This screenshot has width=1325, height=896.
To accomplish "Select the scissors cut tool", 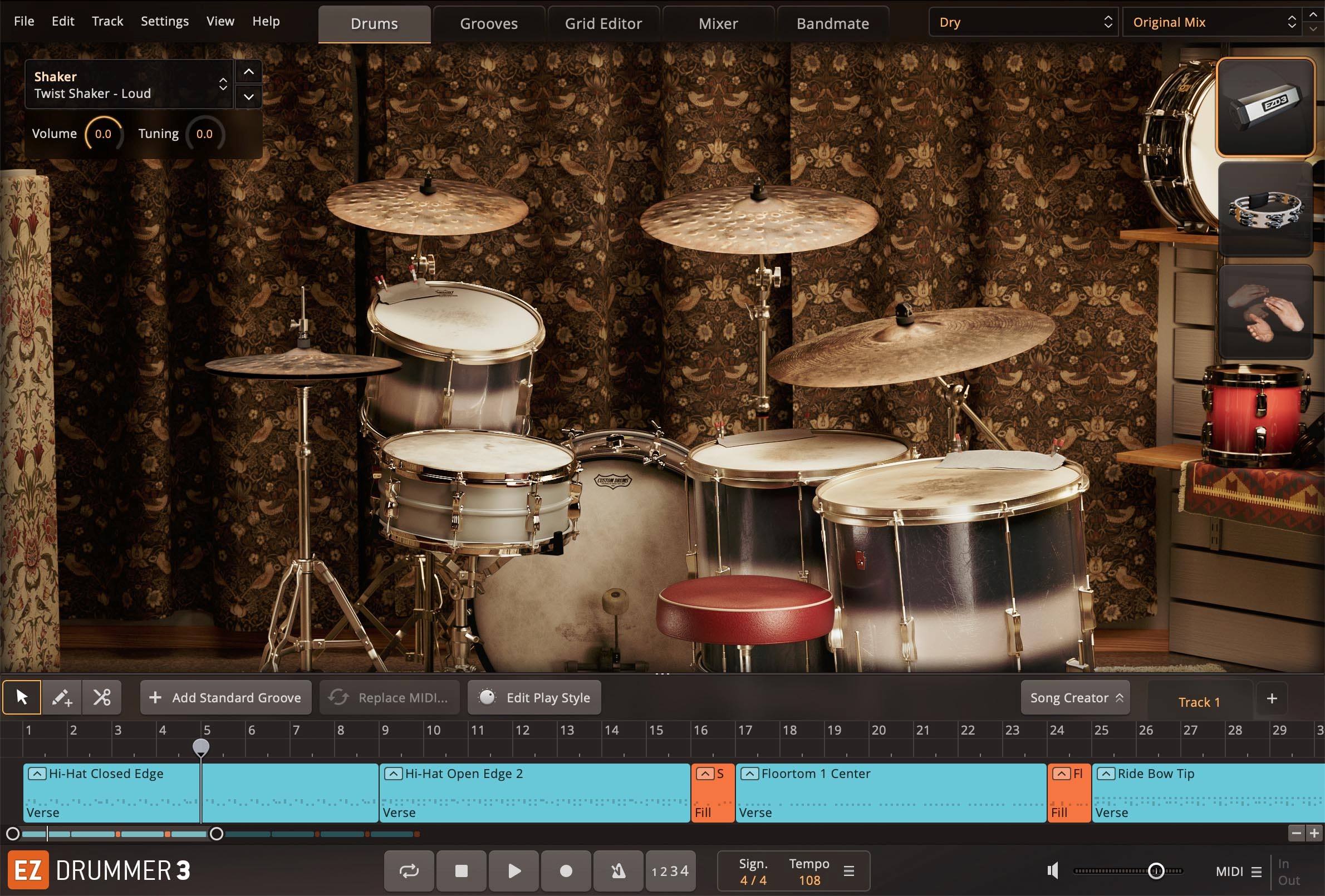I will [101, 697].
